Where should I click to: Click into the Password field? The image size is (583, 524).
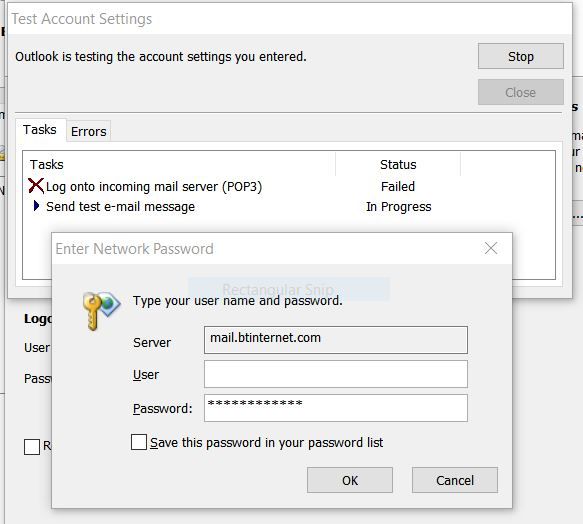click(x=336, y=408)
